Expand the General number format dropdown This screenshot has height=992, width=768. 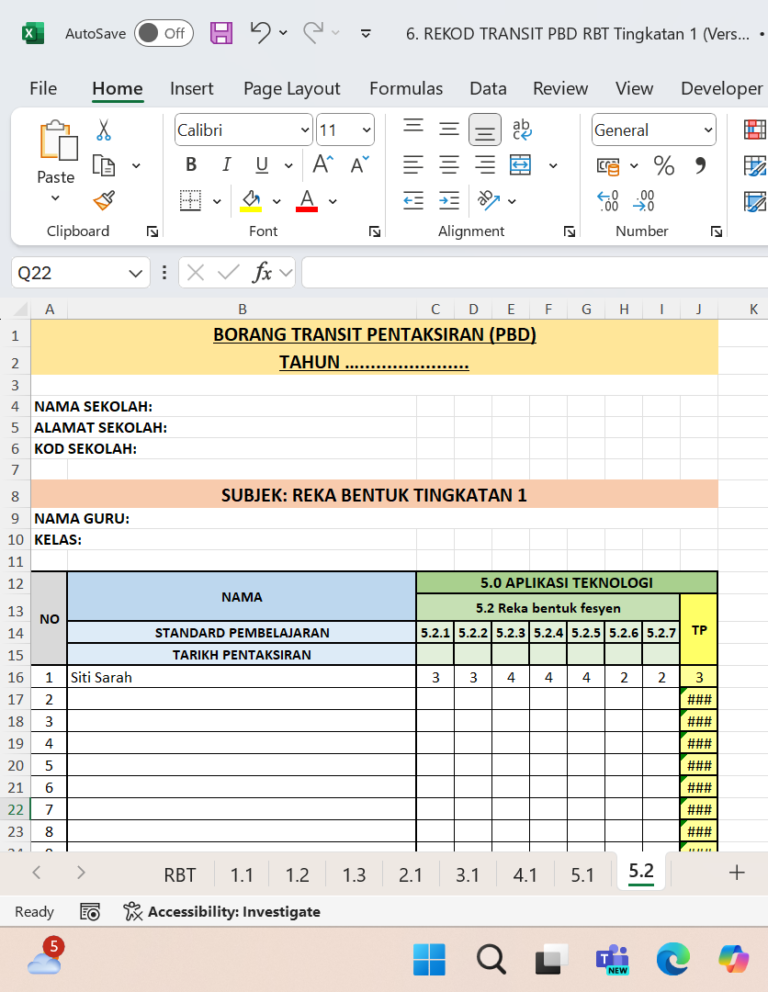pos(708,130)
